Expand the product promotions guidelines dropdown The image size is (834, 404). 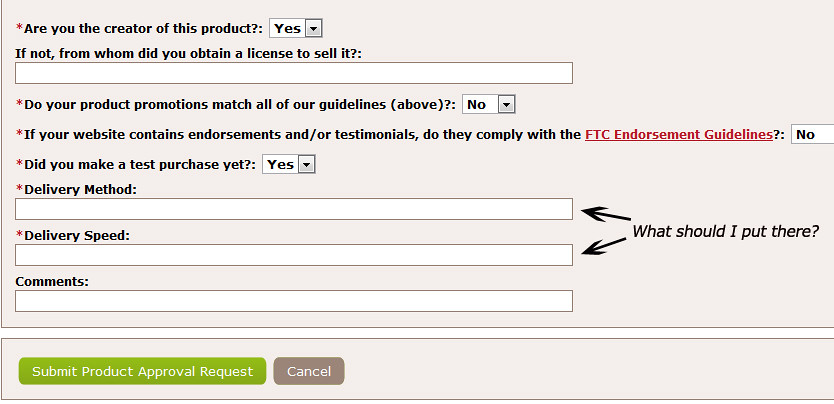click(x=489, y=104)
